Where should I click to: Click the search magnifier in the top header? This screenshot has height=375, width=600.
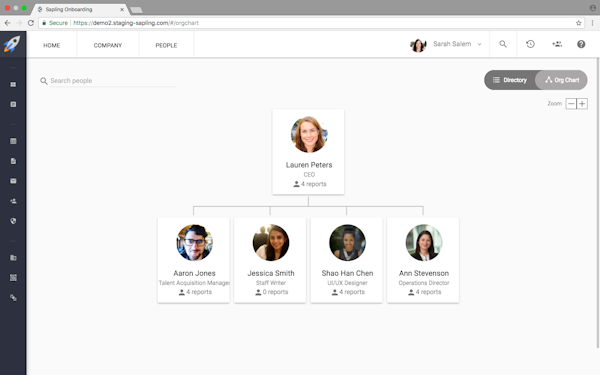(503, 44)
